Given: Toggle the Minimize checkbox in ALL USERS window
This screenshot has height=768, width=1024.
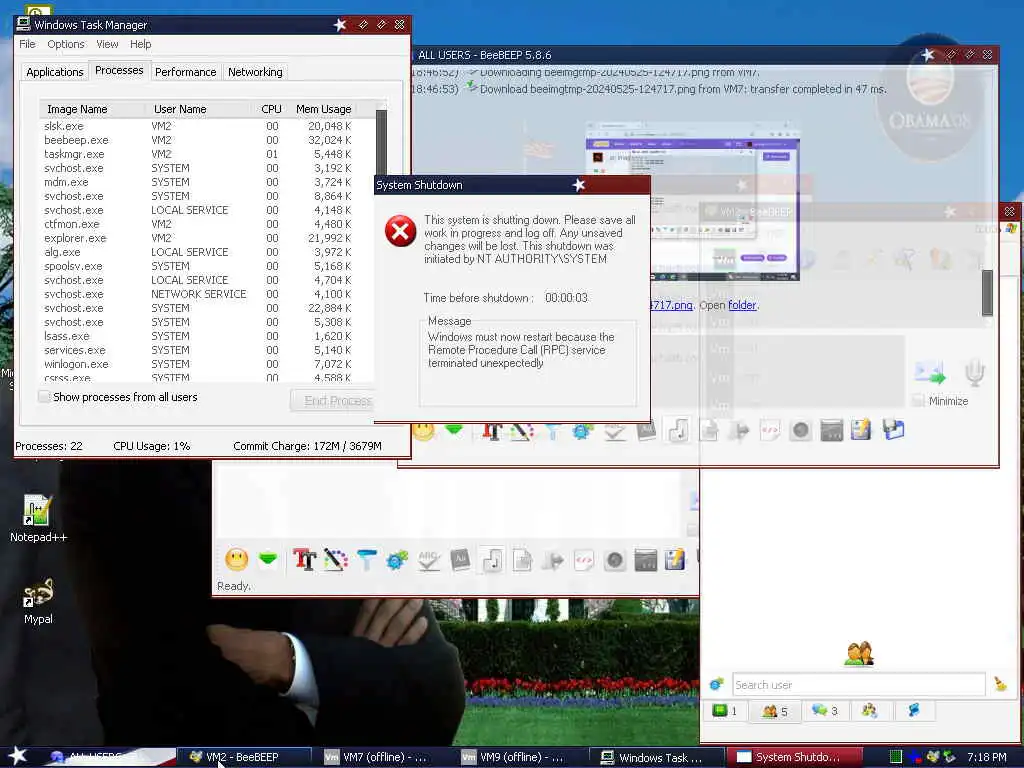Looking at the screenshot, I should coord(918,400).
